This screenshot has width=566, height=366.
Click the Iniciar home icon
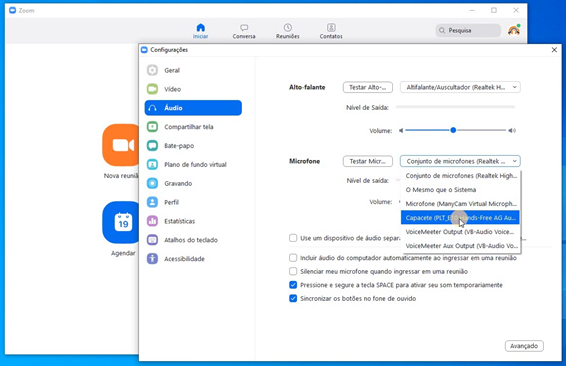(x=201, y=27)
